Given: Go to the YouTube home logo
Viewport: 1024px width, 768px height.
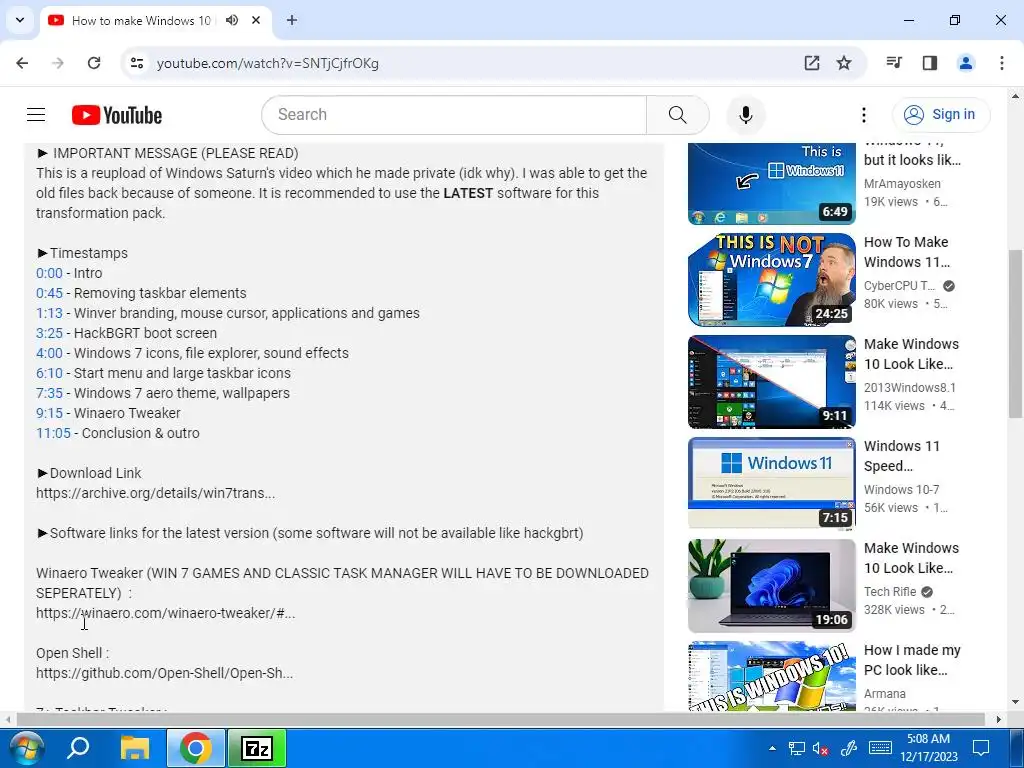Looking at the screenshot, I should [117, 115].
